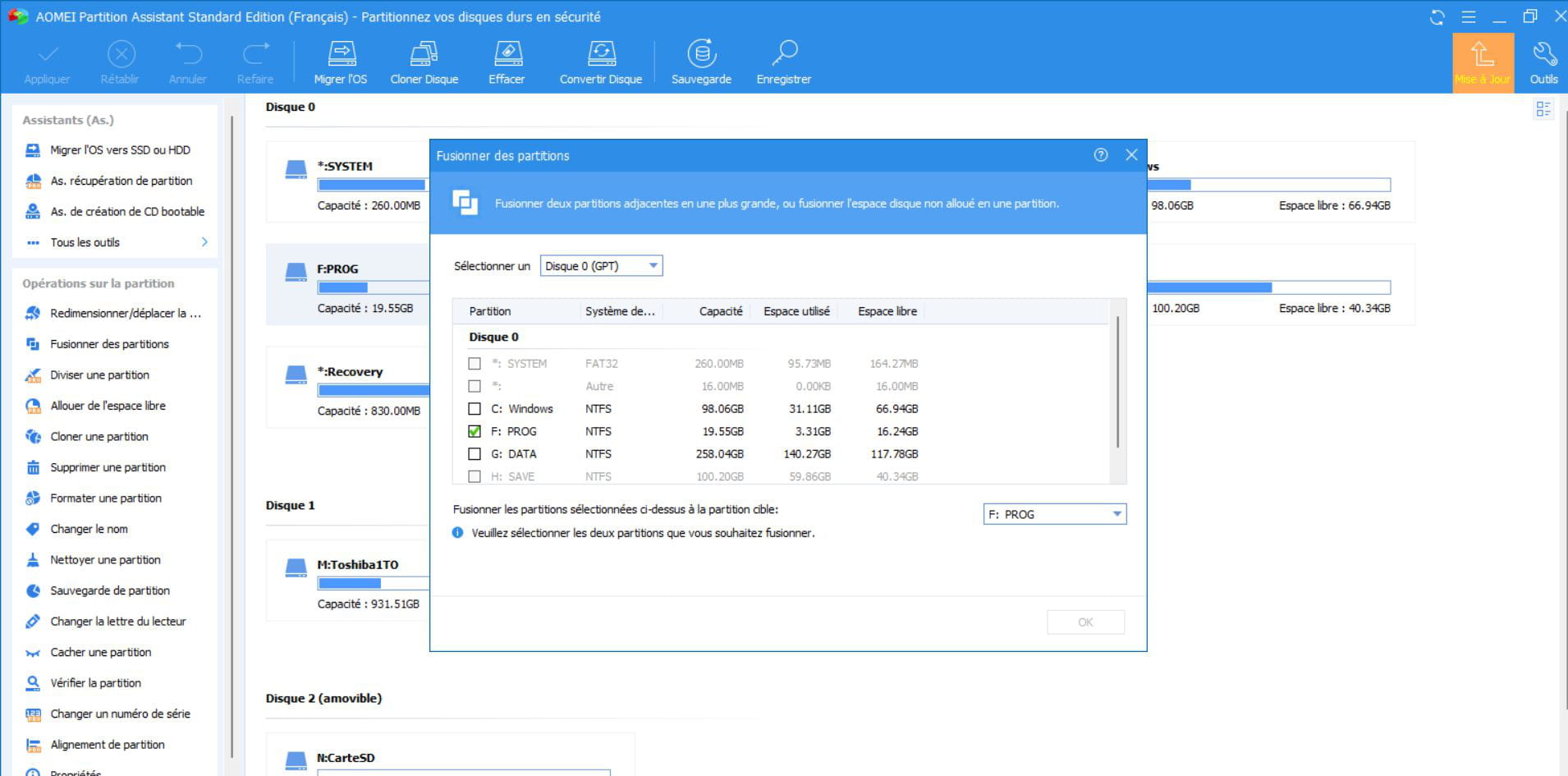Click the OK button in merge dialog
Screen dimensions: 1568x776
pos(1085,622)
